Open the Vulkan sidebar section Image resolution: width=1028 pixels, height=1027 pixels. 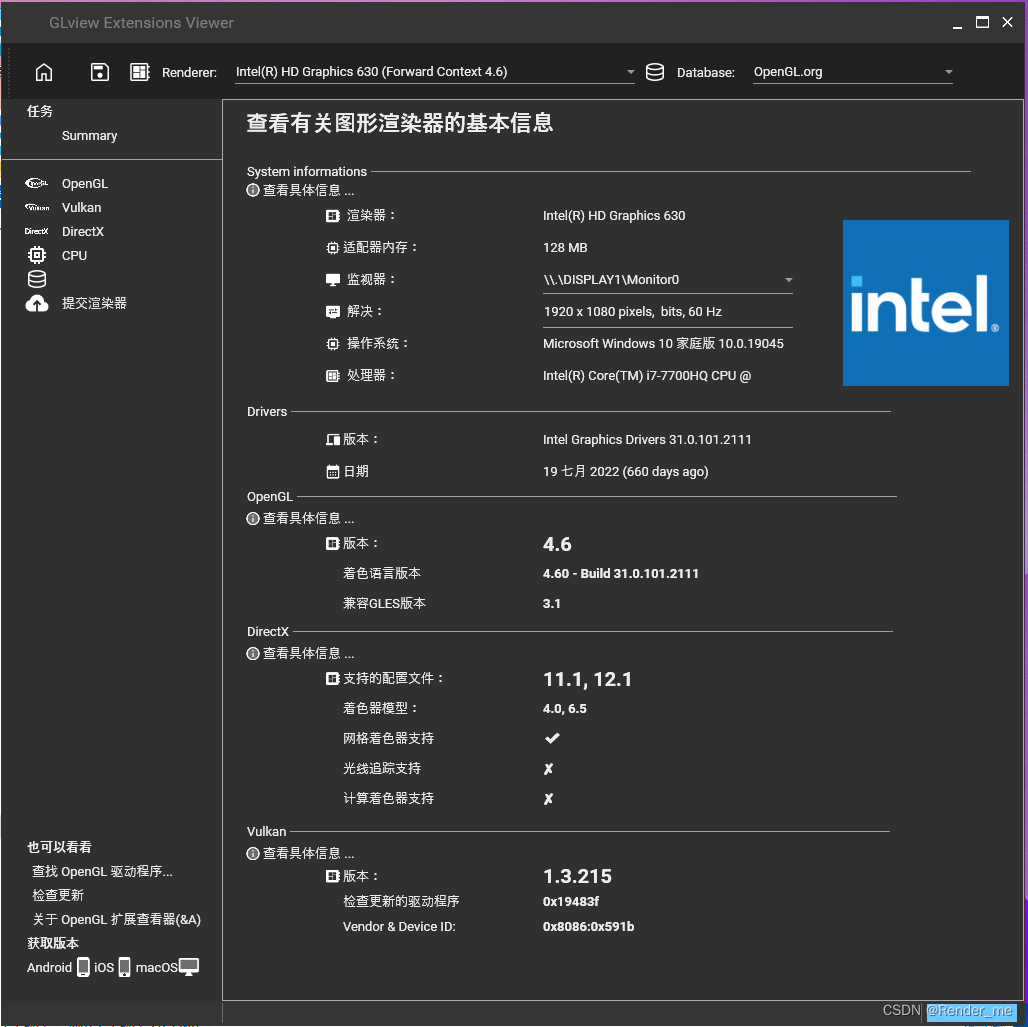tap(81, 207)
